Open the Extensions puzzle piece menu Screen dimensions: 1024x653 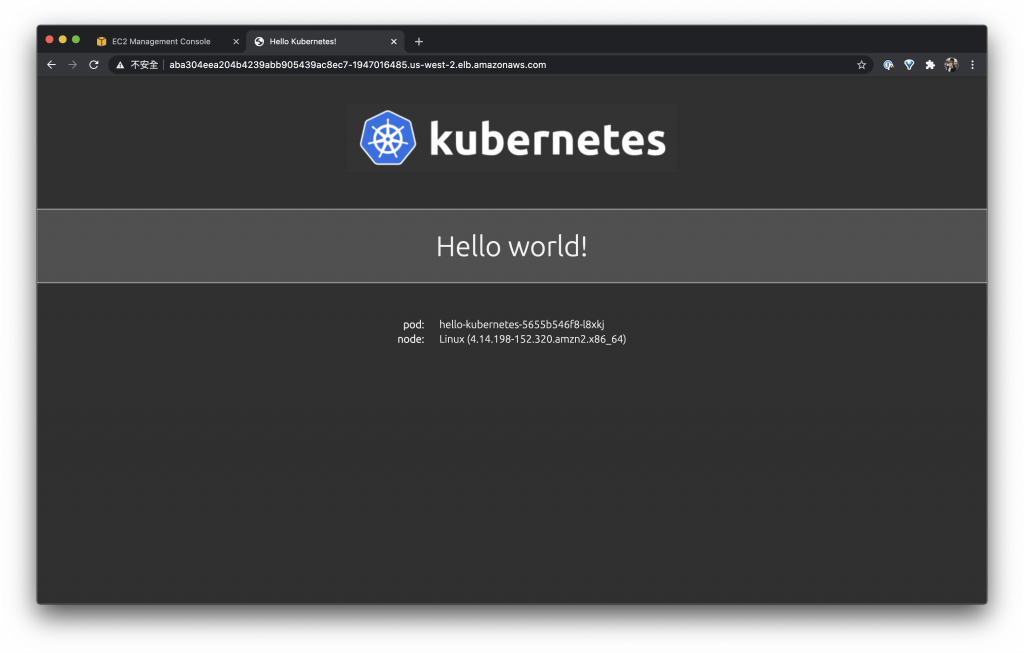tap(930, 65)
